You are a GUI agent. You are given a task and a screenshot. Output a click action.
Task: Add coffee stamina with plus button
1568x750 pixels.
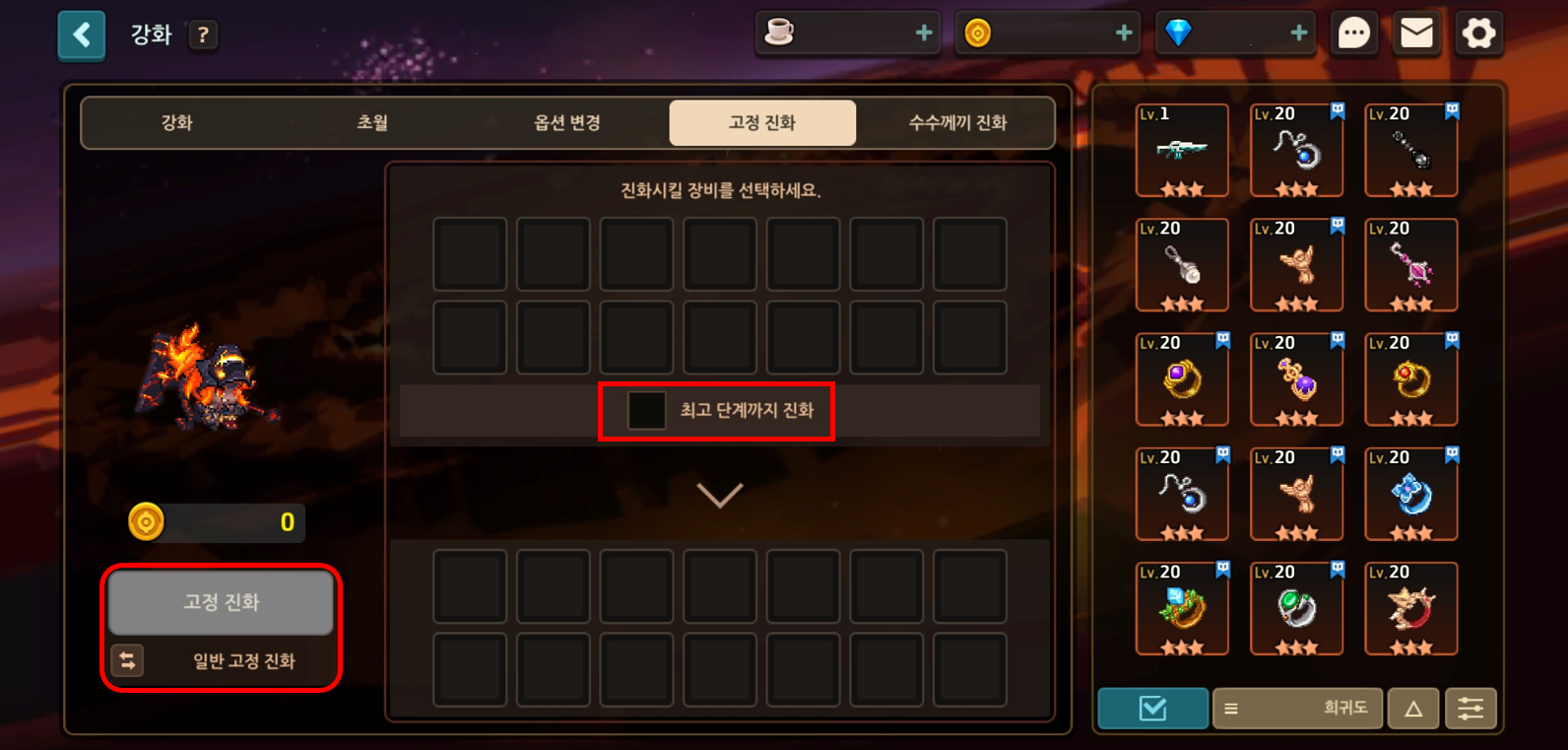coord(924,34)
